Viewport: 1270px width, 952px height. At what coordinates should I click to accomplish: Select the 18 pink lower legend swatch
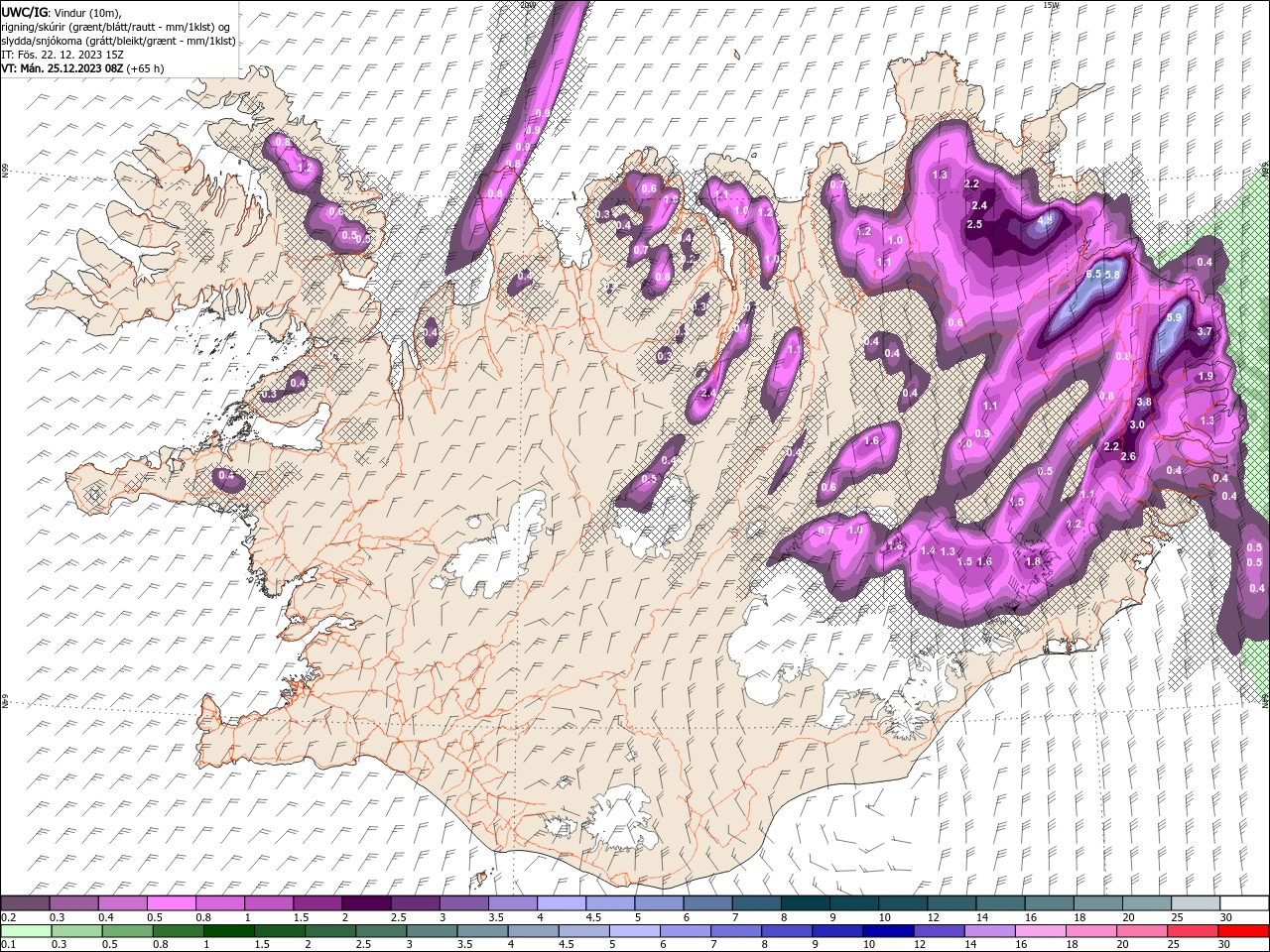1090,931
